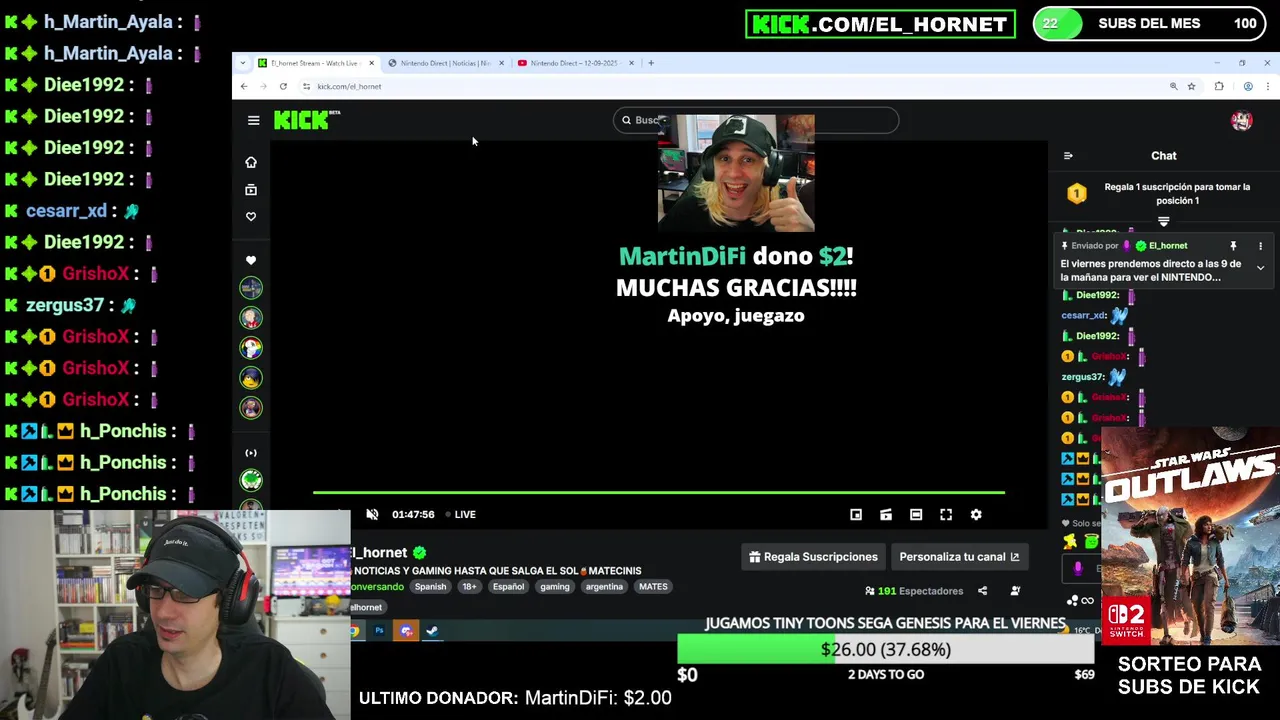Open the third followed channel avatar in sidebar
Screen dimensions: 1280x720
251,348
